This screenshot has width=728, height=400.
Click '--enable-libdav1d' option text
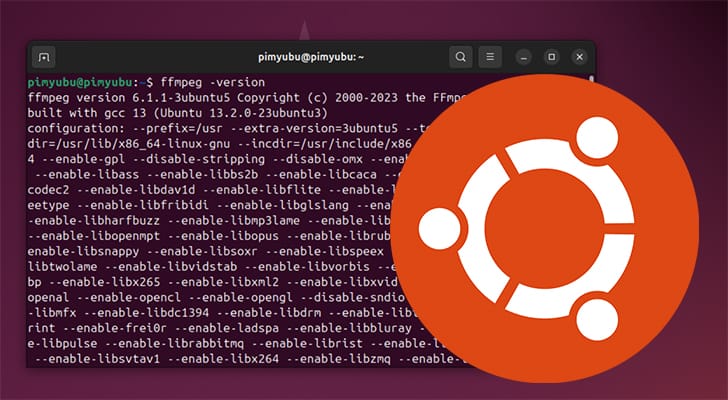pyautogui.click(x=136, y=190)
